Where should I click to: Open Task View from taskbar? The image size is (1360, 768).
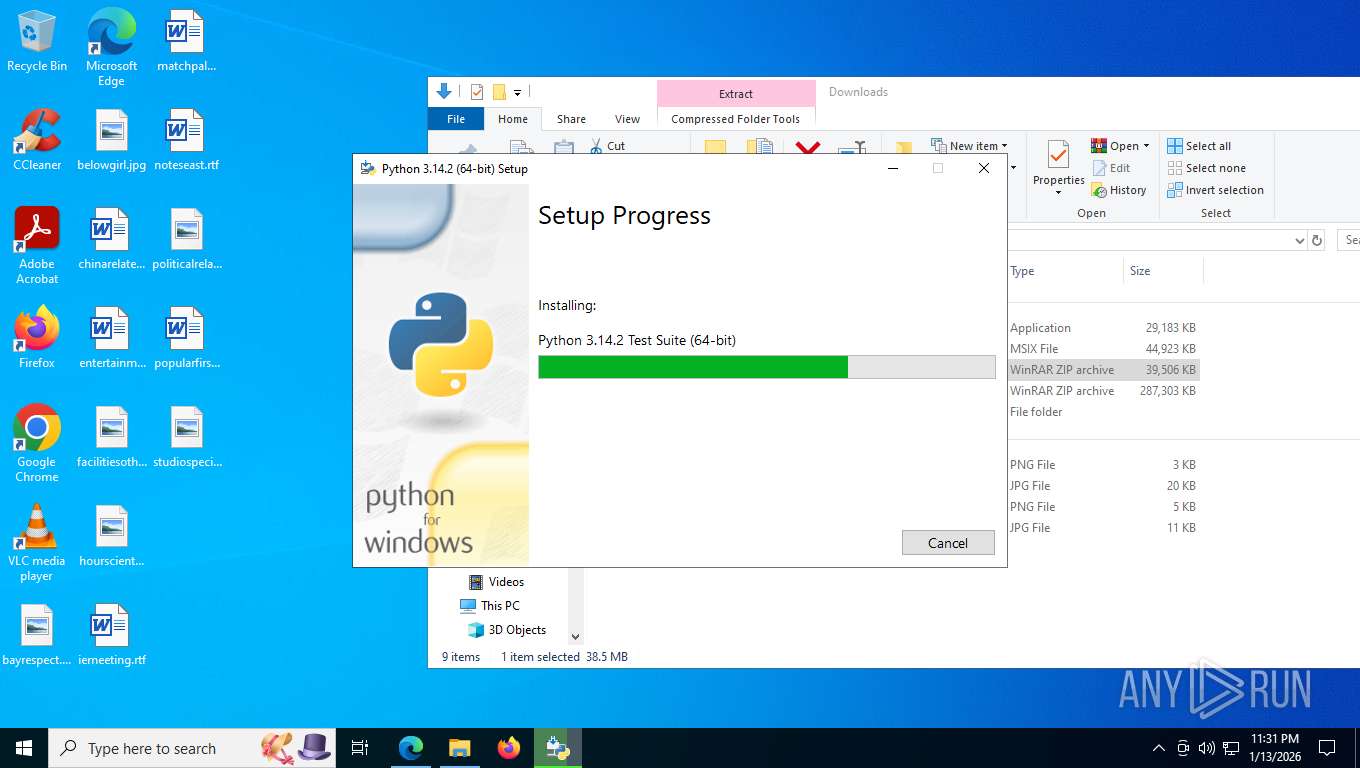[x=360, y=748]
